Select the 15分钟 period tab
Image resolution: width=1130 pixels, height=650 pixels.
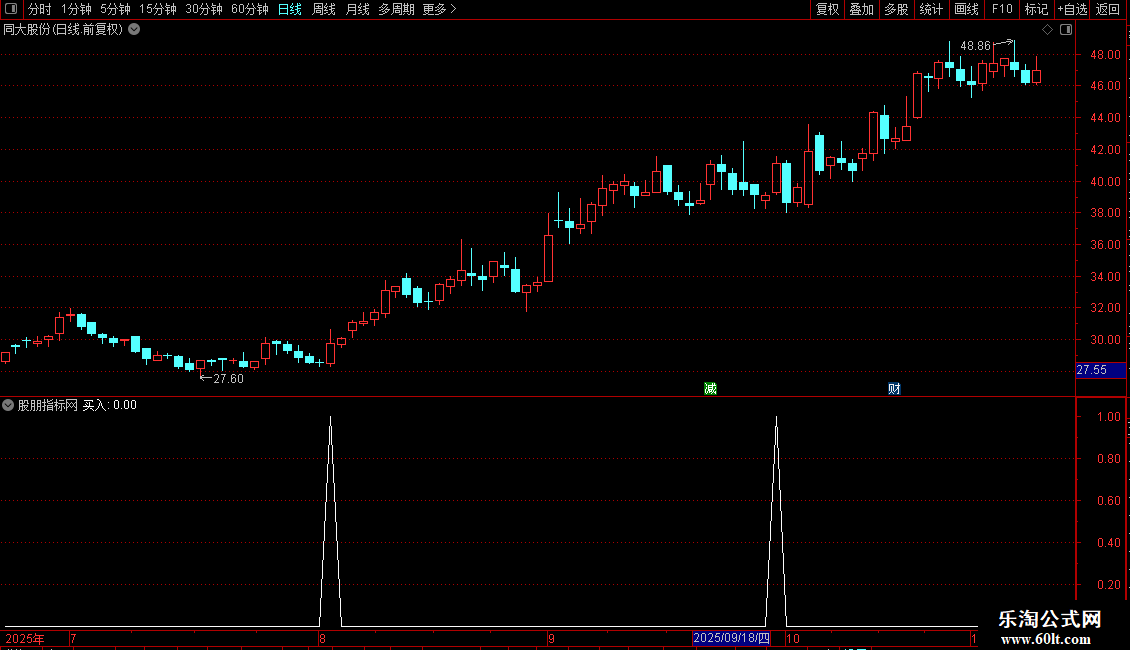(x=157, y=9)
